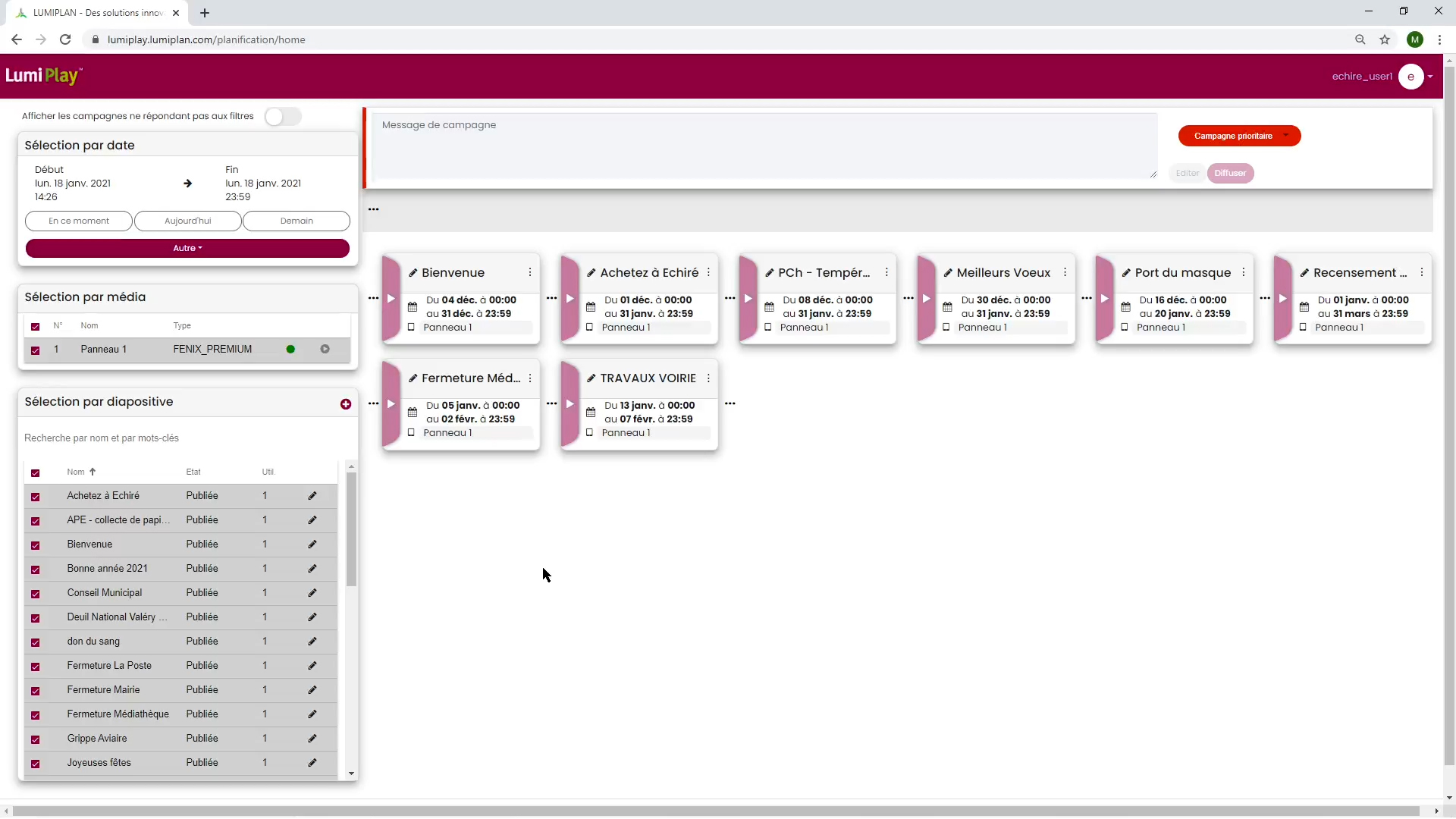This screenshot has width=1456, height=819.
Task: Tick Panneau 1 checkbox on Recensement card
Action: coord(1303,328)
